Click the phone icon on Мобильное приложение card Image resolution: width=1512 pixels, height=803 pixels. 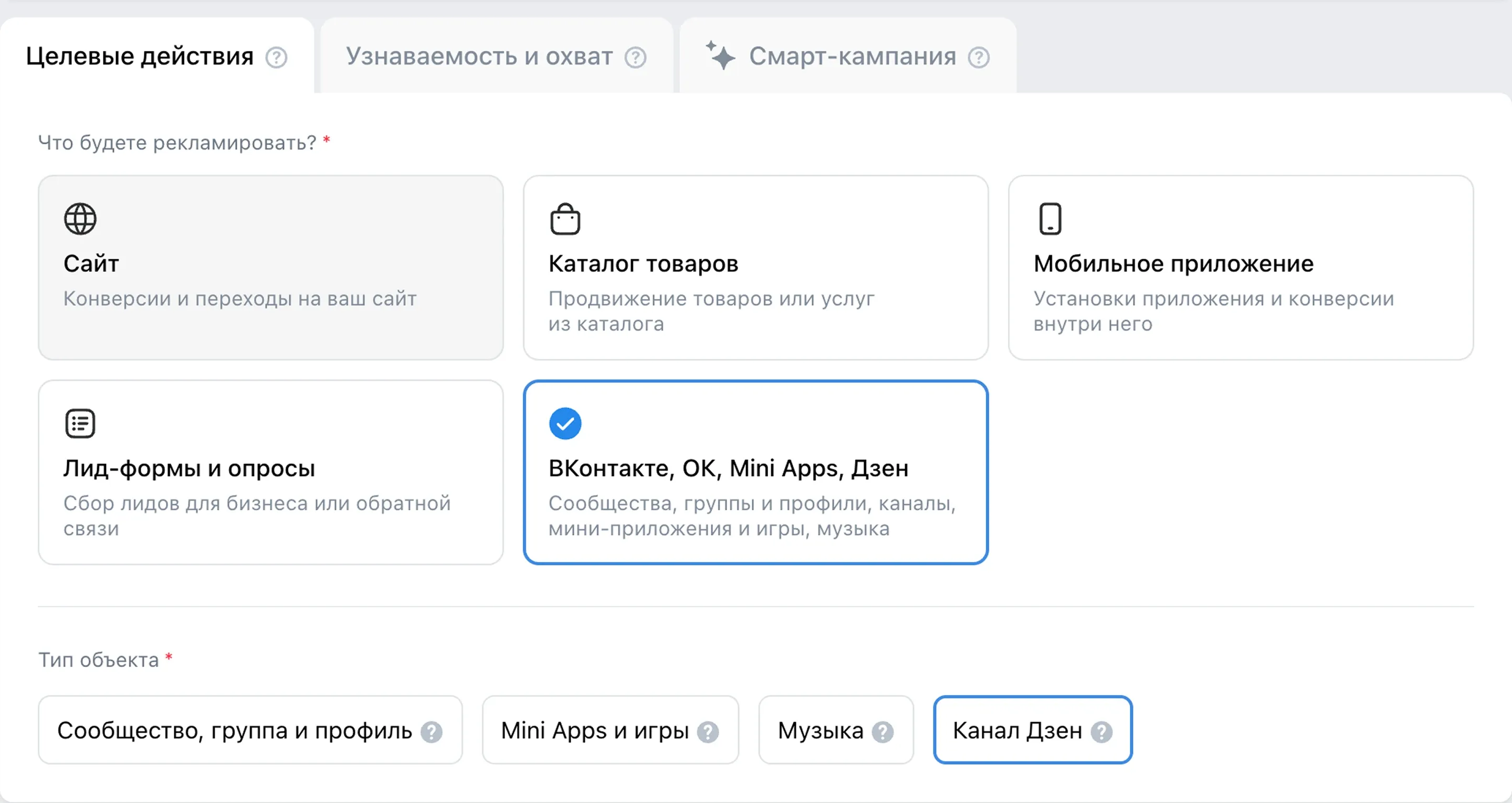[1050, 219]
